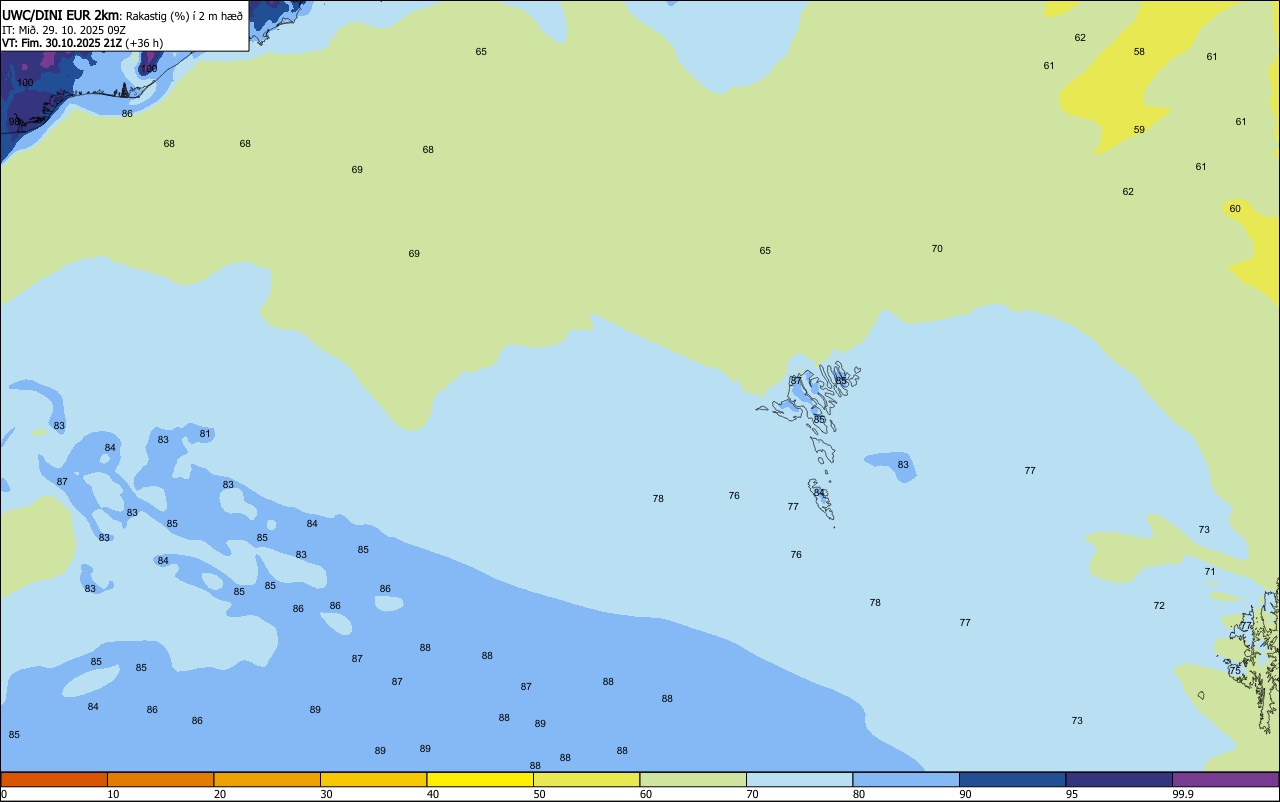The height and width of the screenshot is (802, 1280).
Task: Choose the purple legend swatch above 99.9
Action: coord(1226,779)
